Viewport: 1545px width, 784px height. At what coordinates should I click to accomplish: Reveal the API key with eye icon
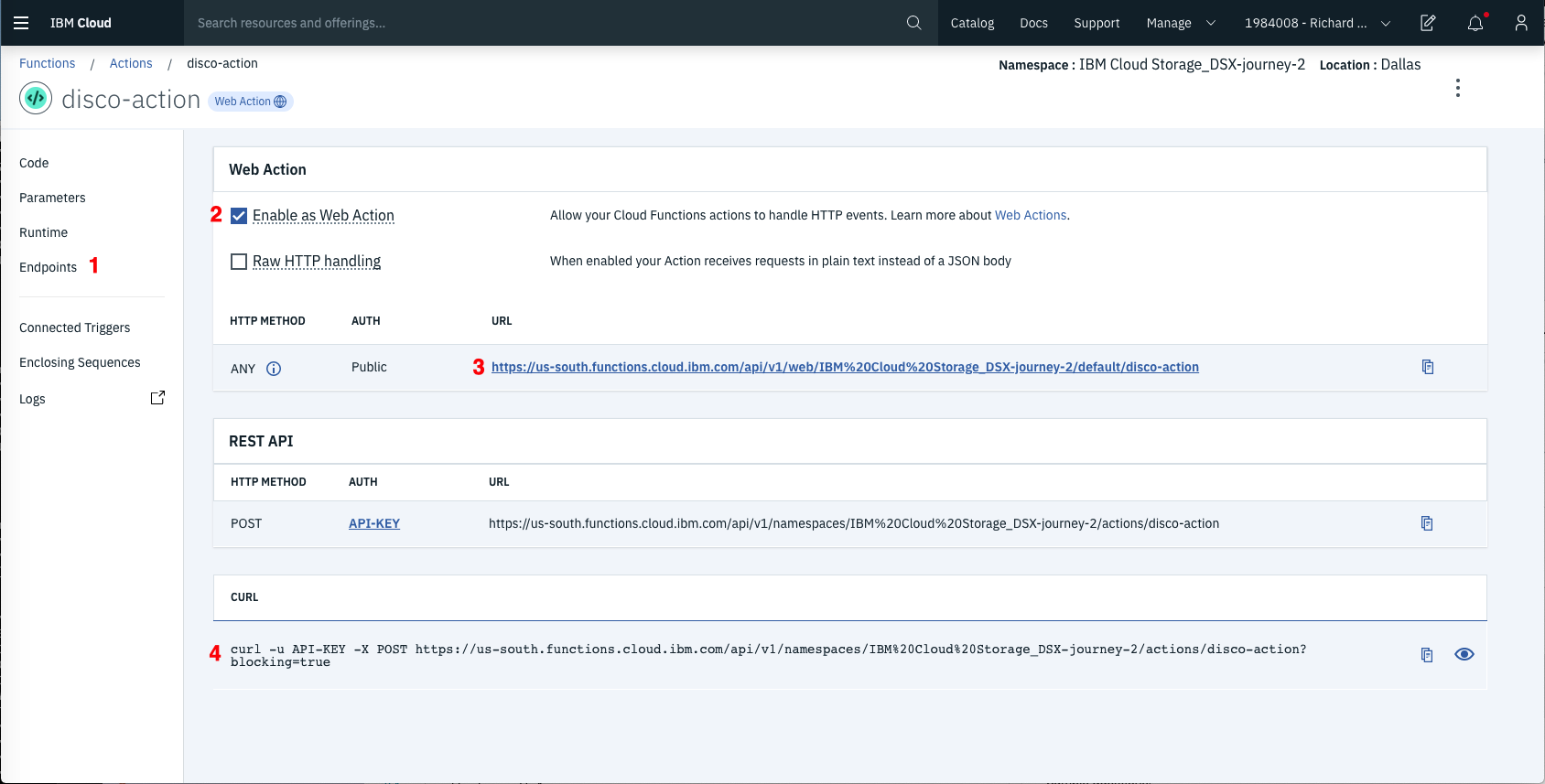[1464, 654]
